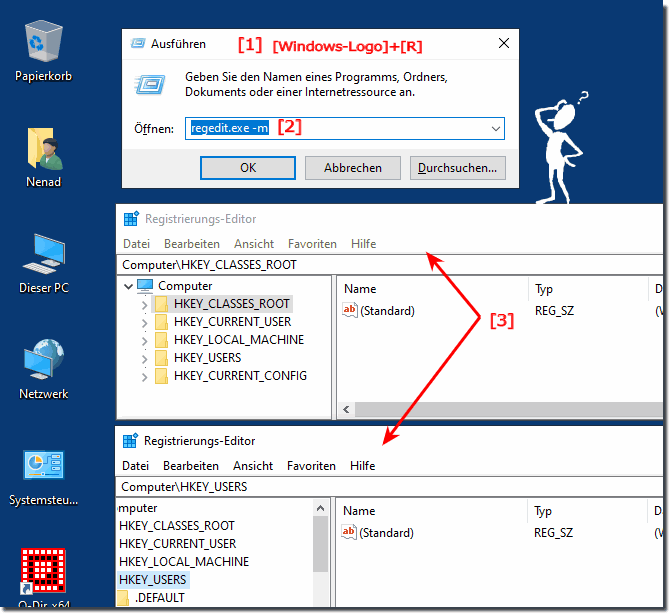Viewport: 670px width, 614px height.
Task: Click the lower editor tree's vertical scrollbar thumb
Action: [320, 543]
